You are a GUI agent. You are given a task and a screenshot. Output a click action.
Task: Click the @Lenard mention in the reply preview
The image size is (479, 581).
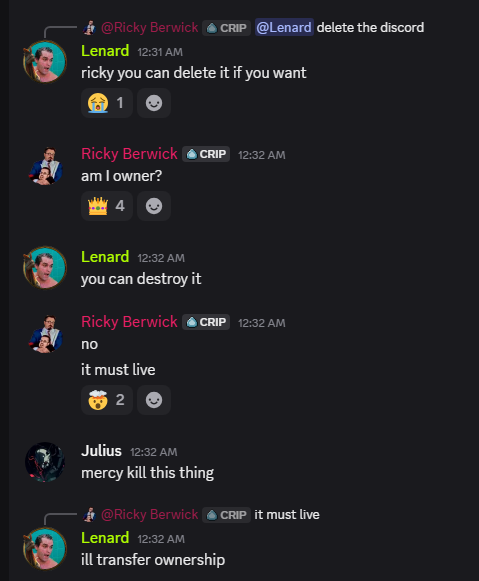tap(284, 27)
